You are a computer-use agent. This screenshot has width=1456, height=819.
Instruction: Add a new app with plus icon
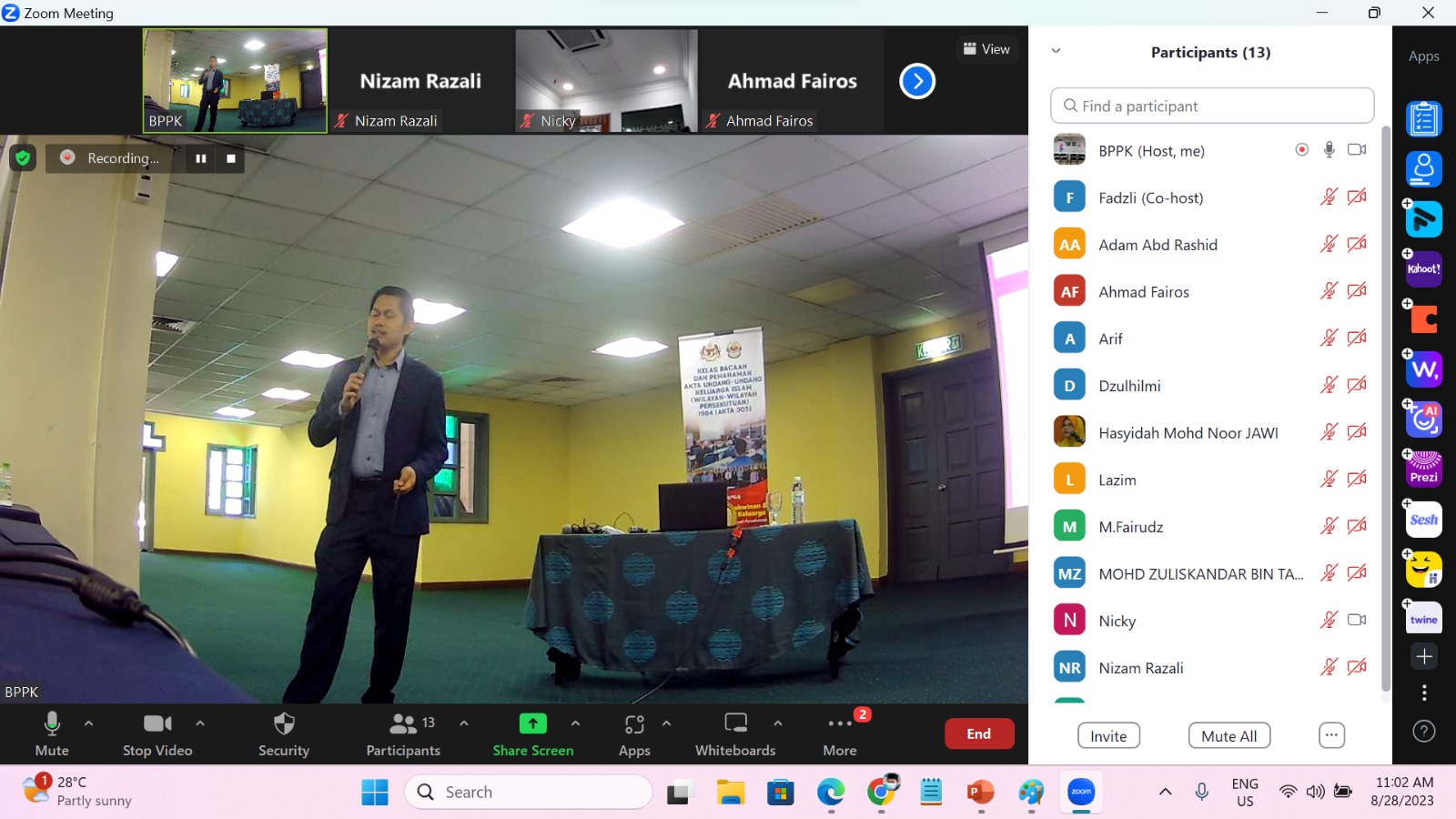(1424, 656)
